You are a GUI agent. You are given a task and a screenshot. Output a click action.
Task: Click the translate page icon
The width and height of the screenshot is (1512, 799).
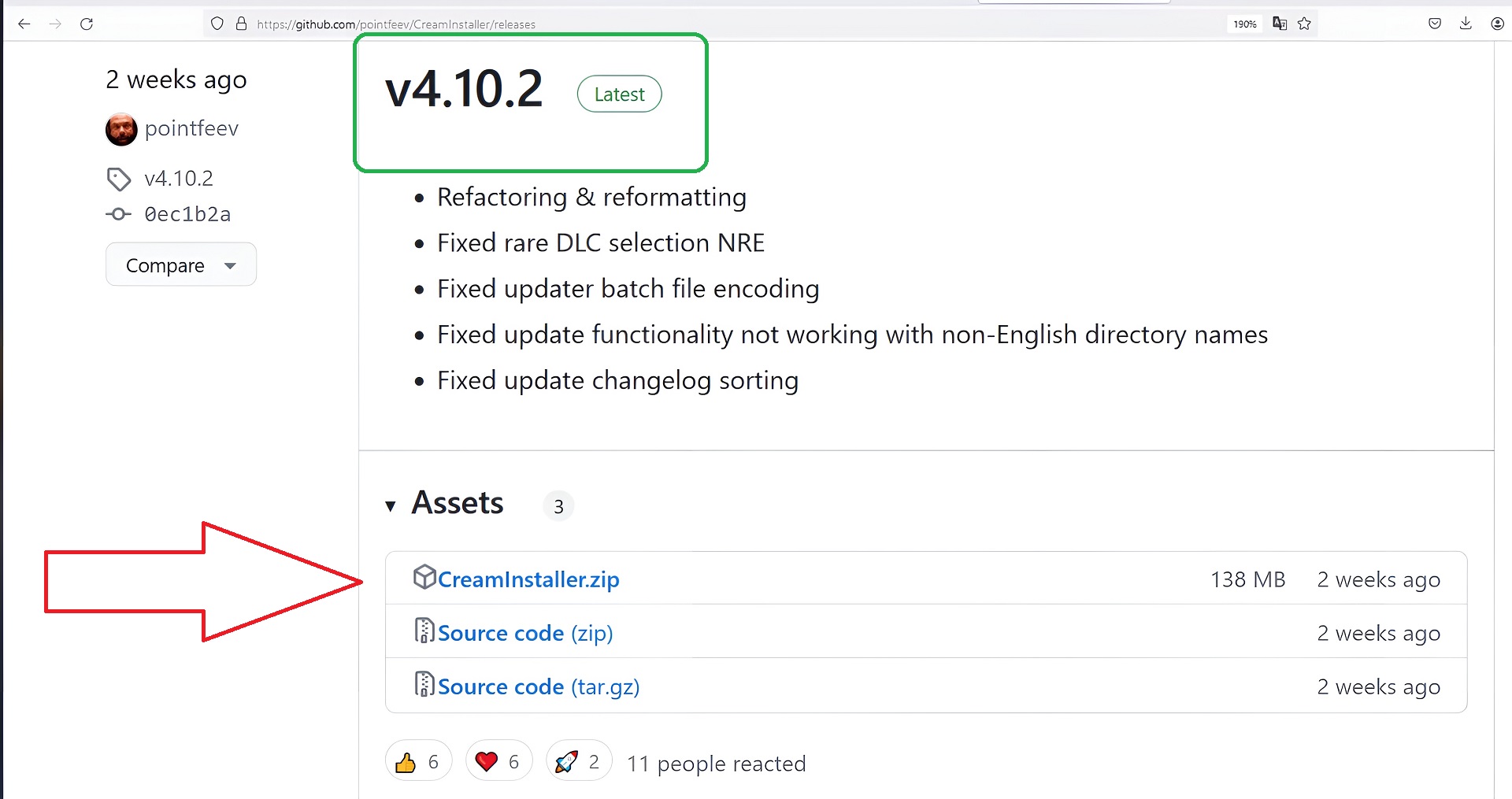click(x=1280, y=24)
